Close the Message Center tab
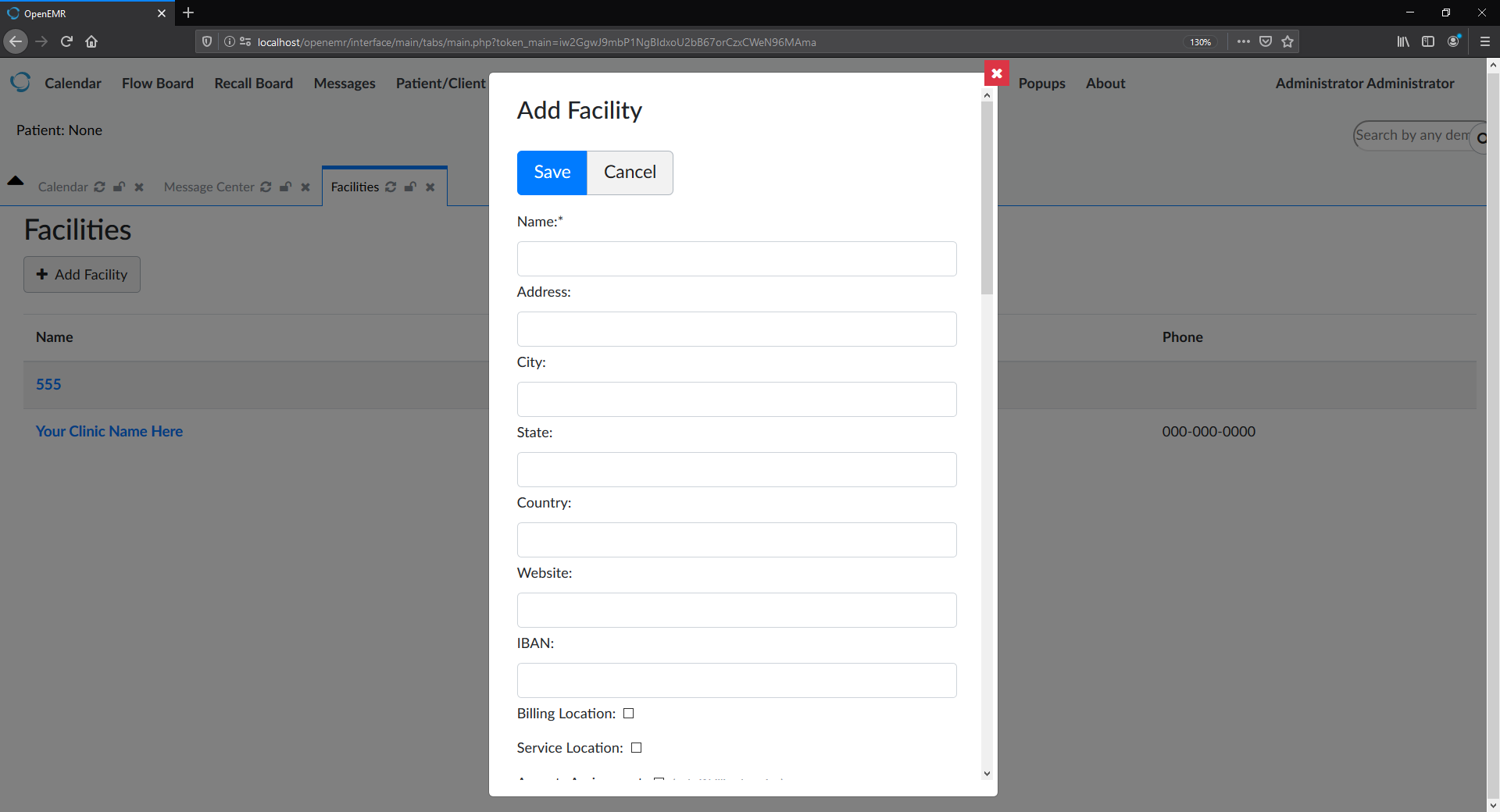Viewport: 1500px width, 812px height. point(305,187)
